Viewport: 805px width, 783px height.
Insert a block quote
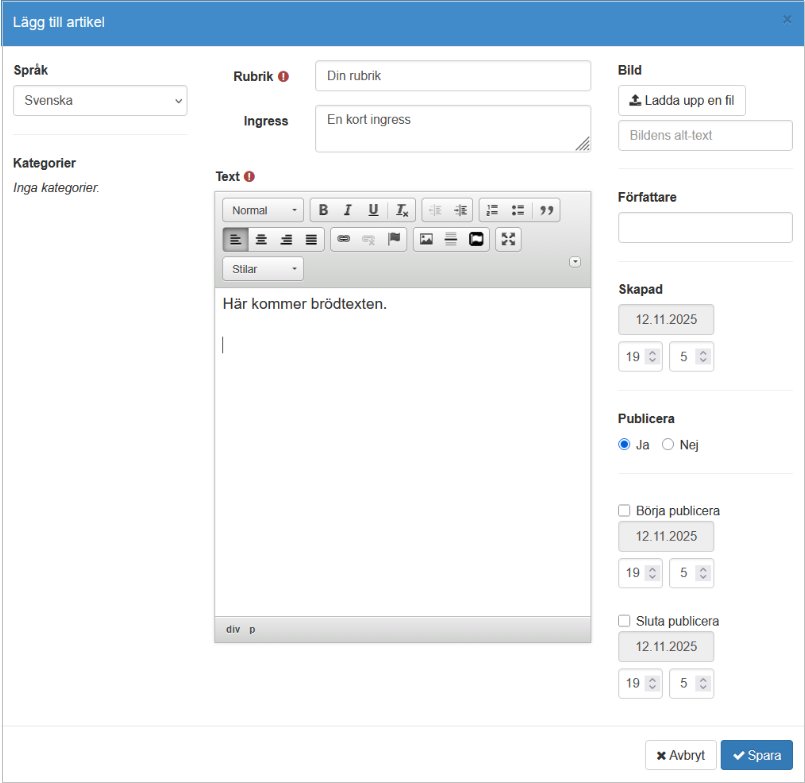546,210
